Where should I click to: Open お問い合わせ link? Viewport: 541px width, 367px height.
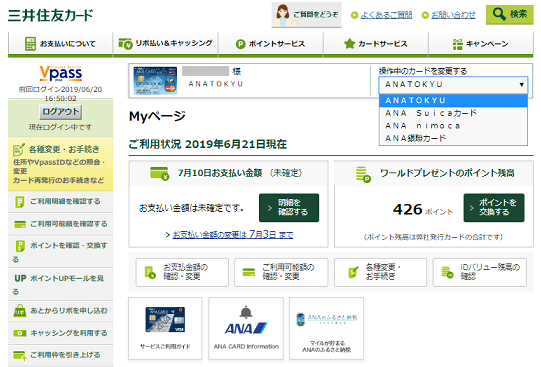(453, 15)
